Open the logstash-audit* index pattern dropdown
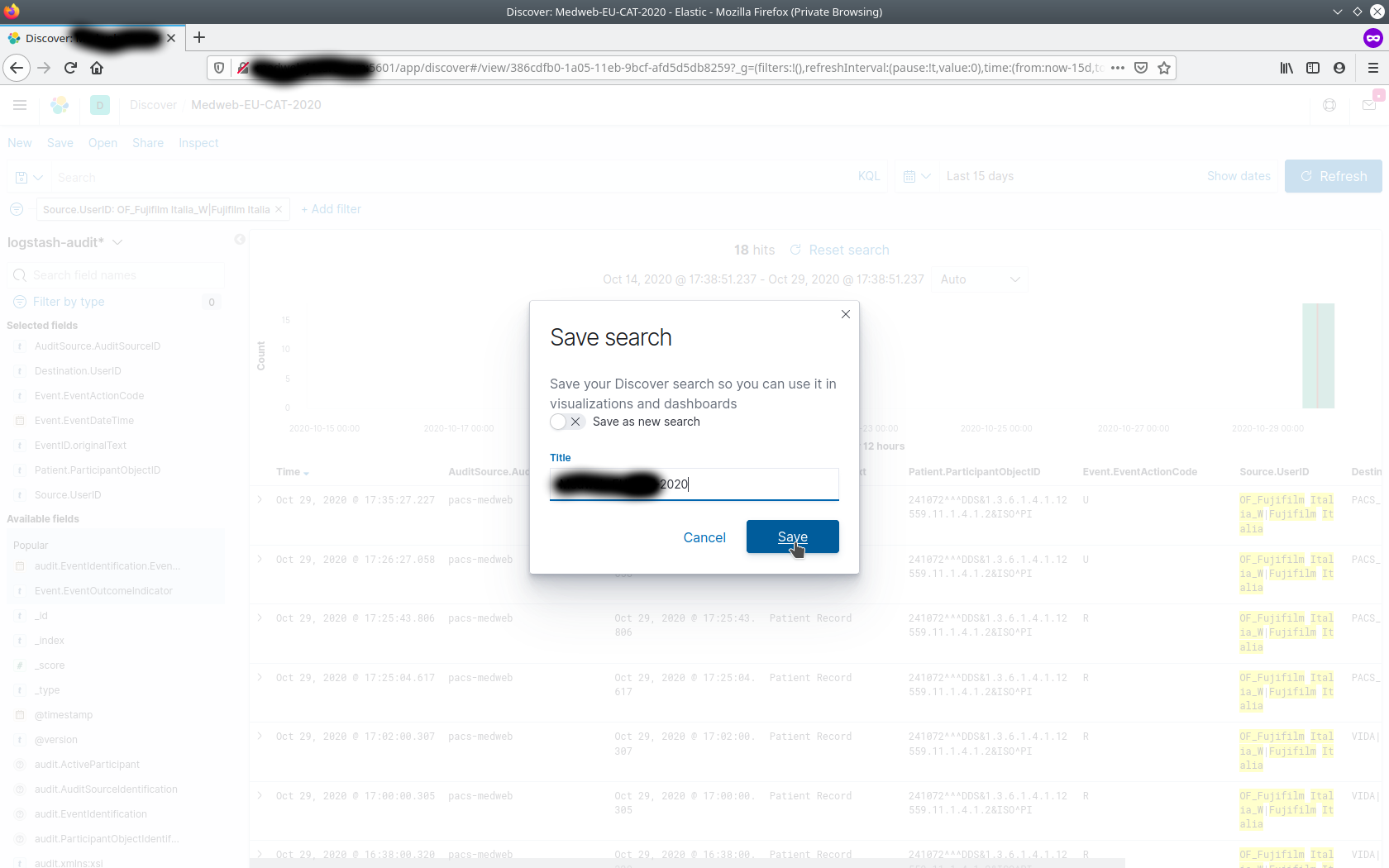 pyautogui.click(x=65, y=242)
